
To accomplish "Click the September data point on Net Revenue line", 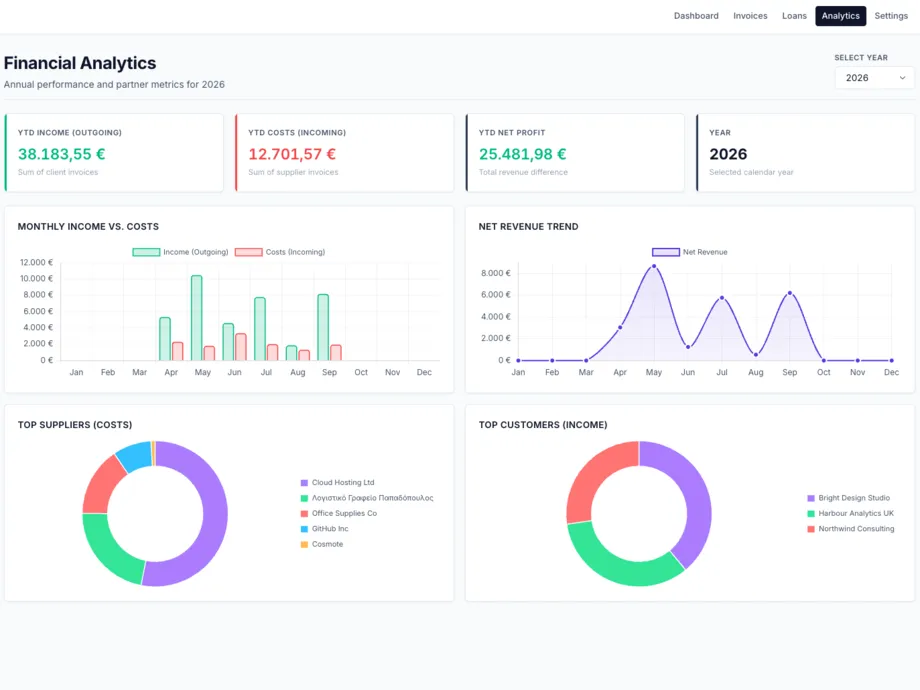I will [x=790, y=293].
